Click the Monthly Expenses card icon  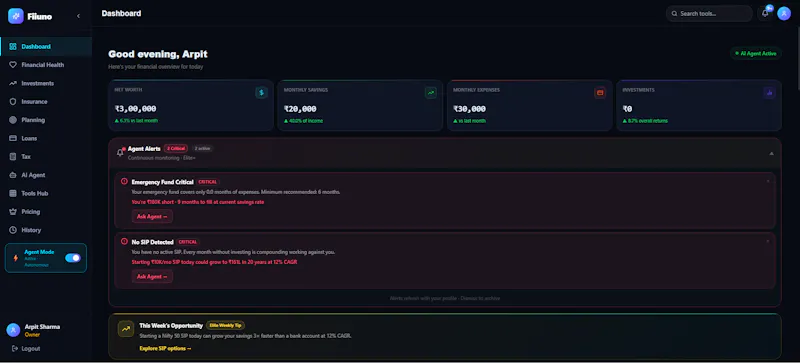pos(600,93)
